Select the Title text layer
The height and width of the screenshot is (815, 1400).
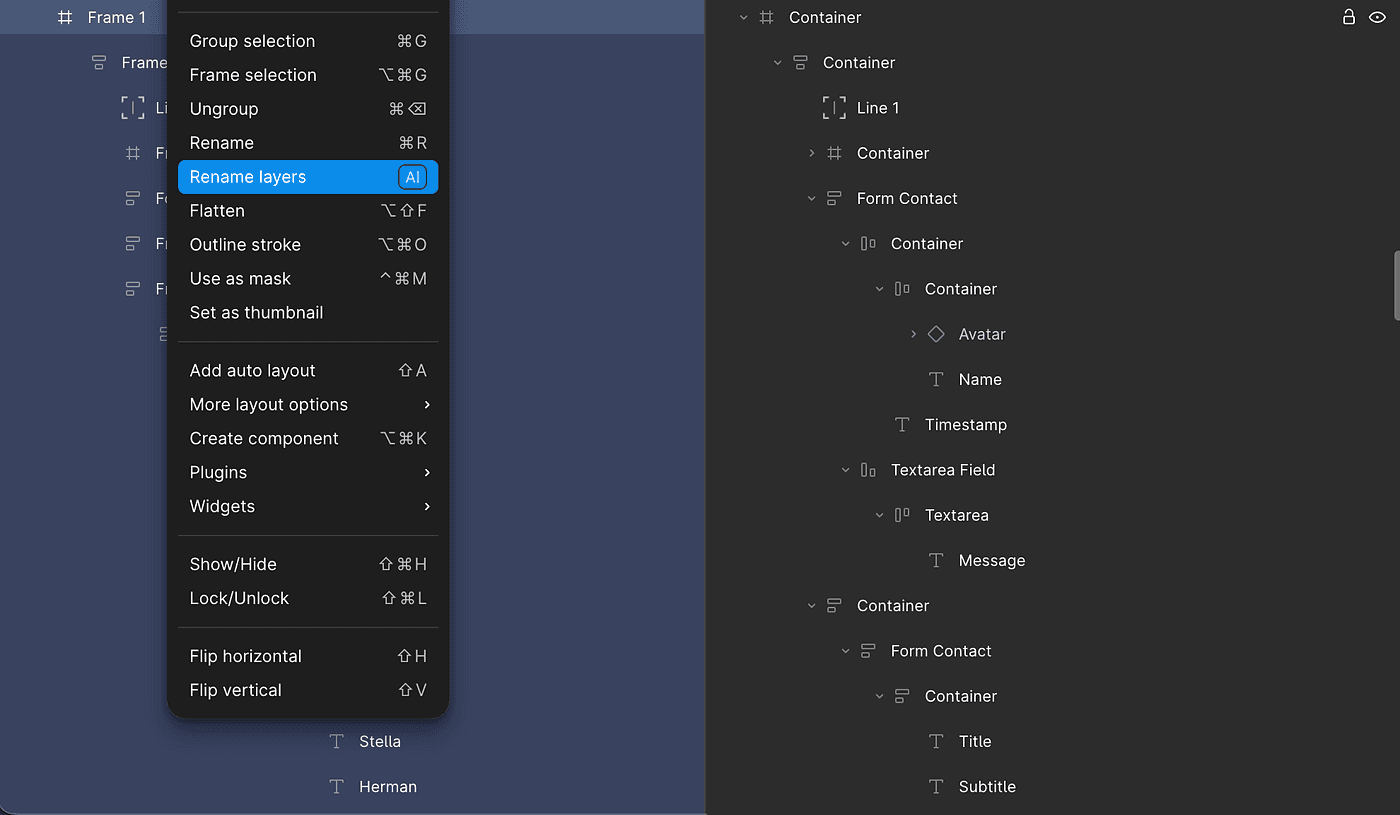click(975, 741)
